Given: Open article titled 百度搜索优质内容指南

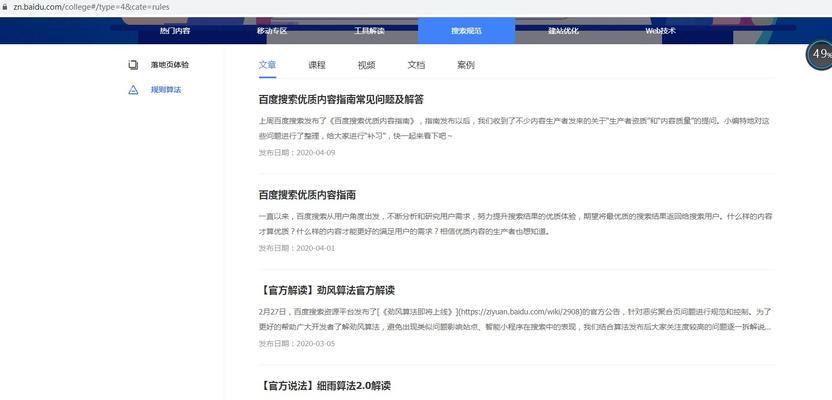Looking at the screenshot, I should pos(307,195).
